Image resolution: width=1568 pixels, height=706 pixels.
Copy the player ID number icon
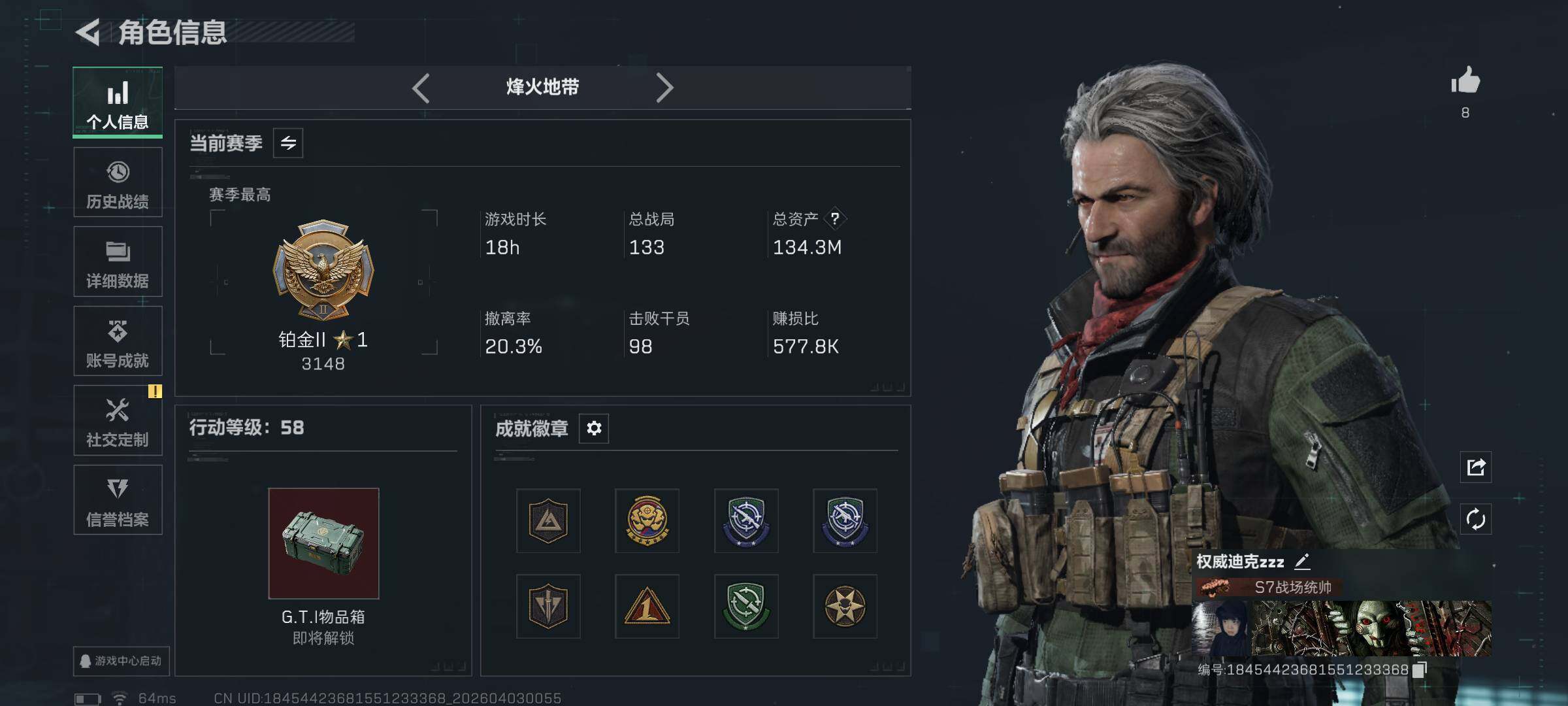1420,669
